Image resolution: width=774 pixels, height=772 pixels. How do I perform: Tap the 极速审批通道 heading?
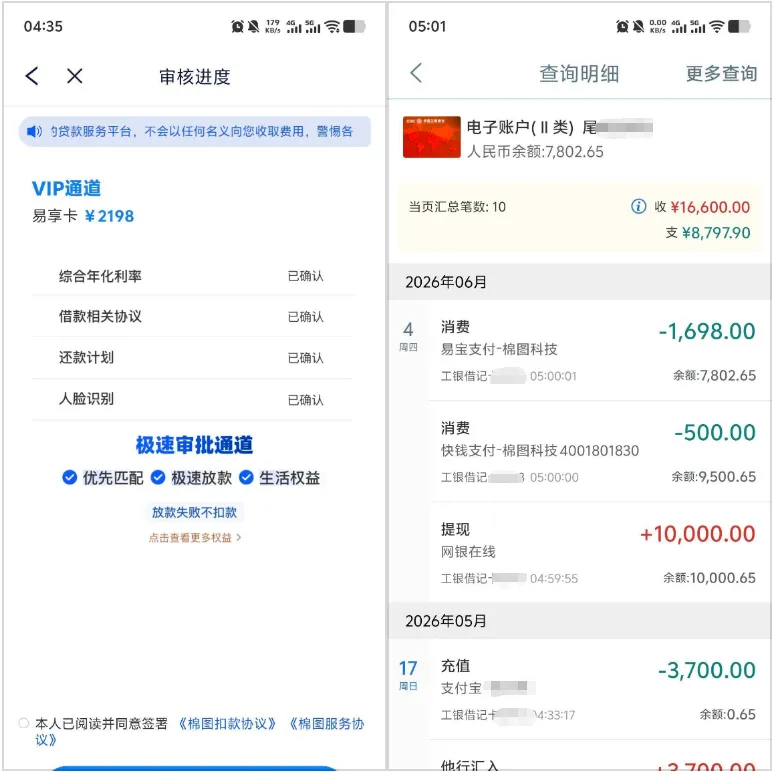pos(194,445)
